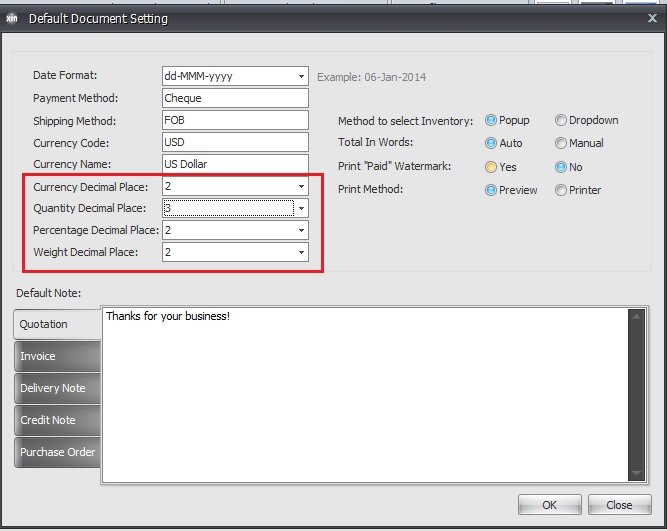Open the Weight Decimal Place dropdown
Image resolution: width=667 pixels, height=531 pixels.
click(x=301, y=252)
